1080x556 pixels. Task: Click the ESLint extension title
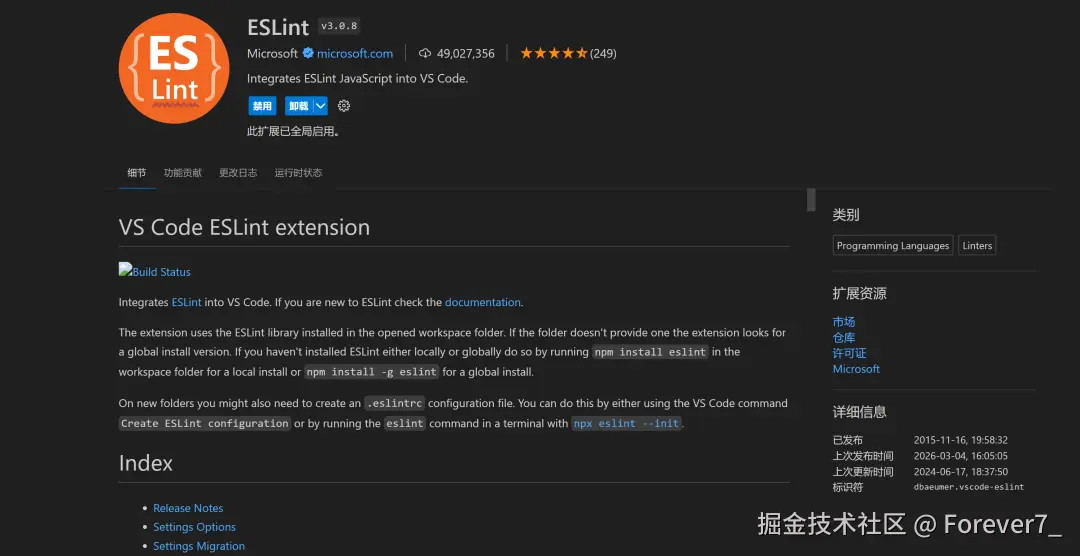(x=278, y=28)
